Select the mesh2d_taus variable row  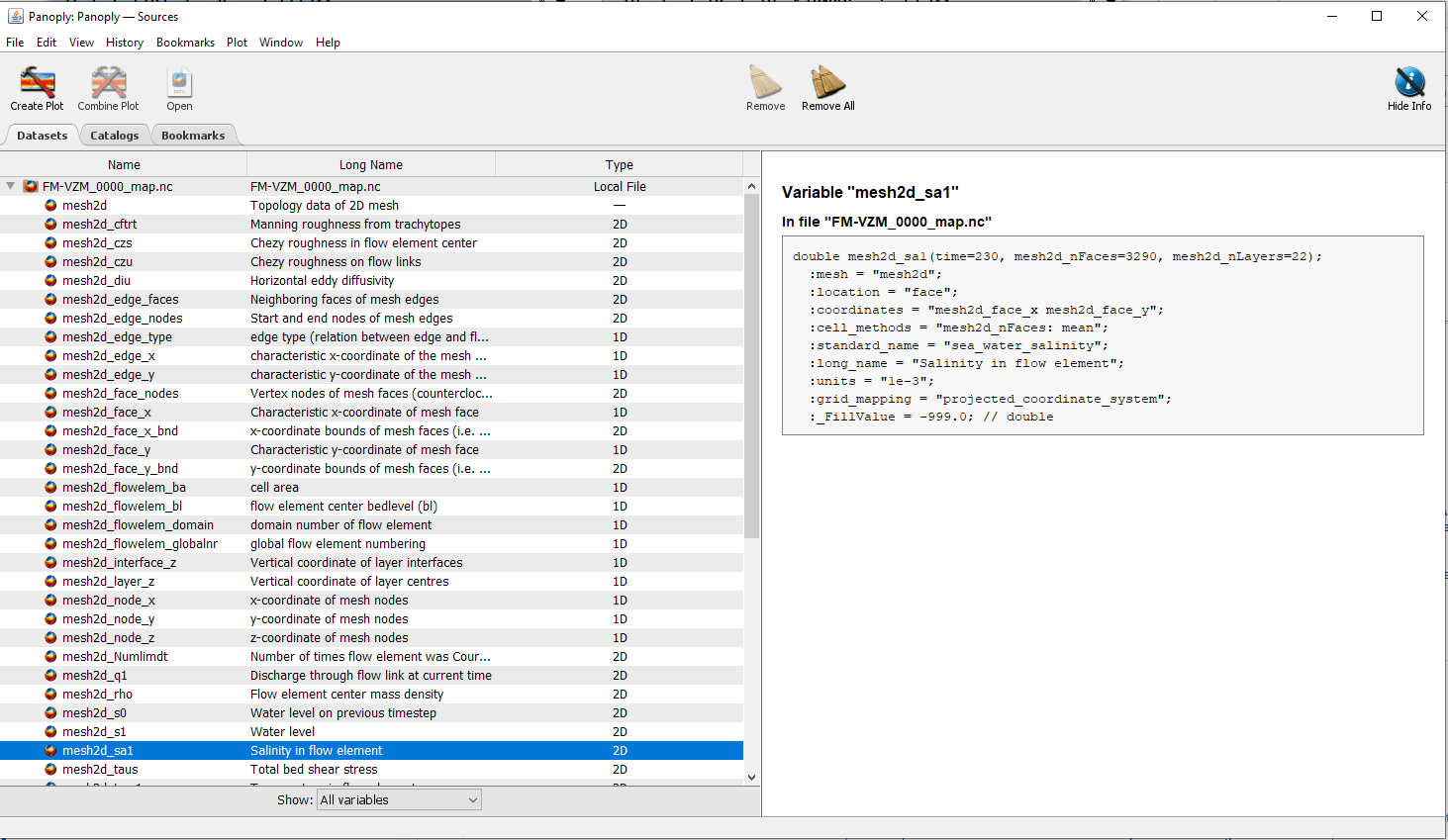[100, 770]
